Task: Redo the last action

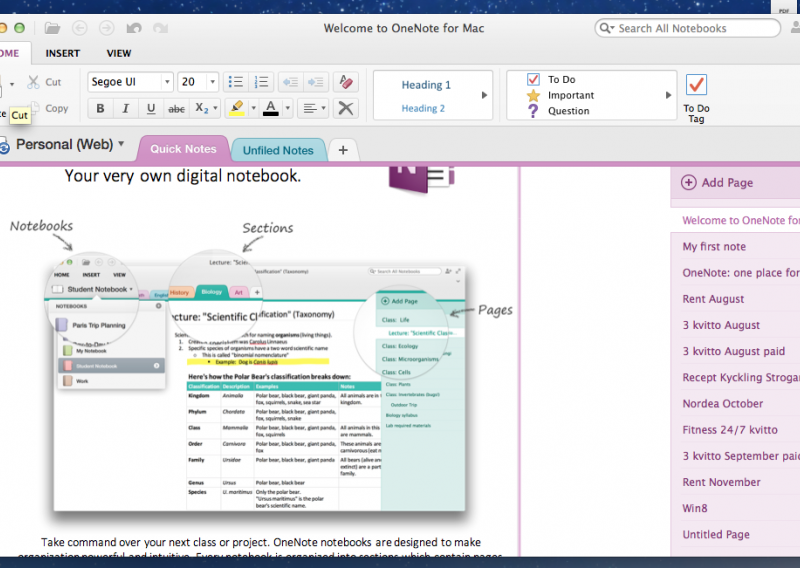Action: click(160, 28)
